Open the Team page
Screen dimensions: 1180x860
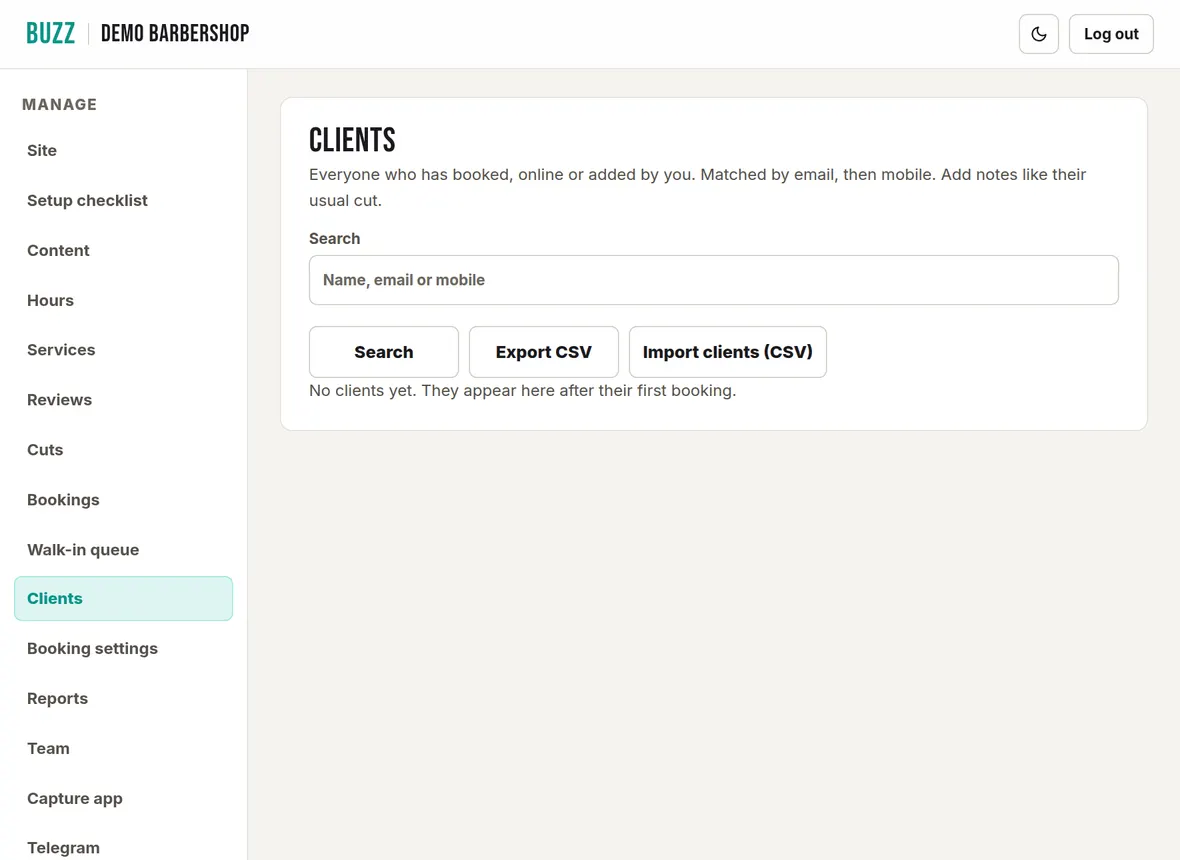click(x=123, y=749)
